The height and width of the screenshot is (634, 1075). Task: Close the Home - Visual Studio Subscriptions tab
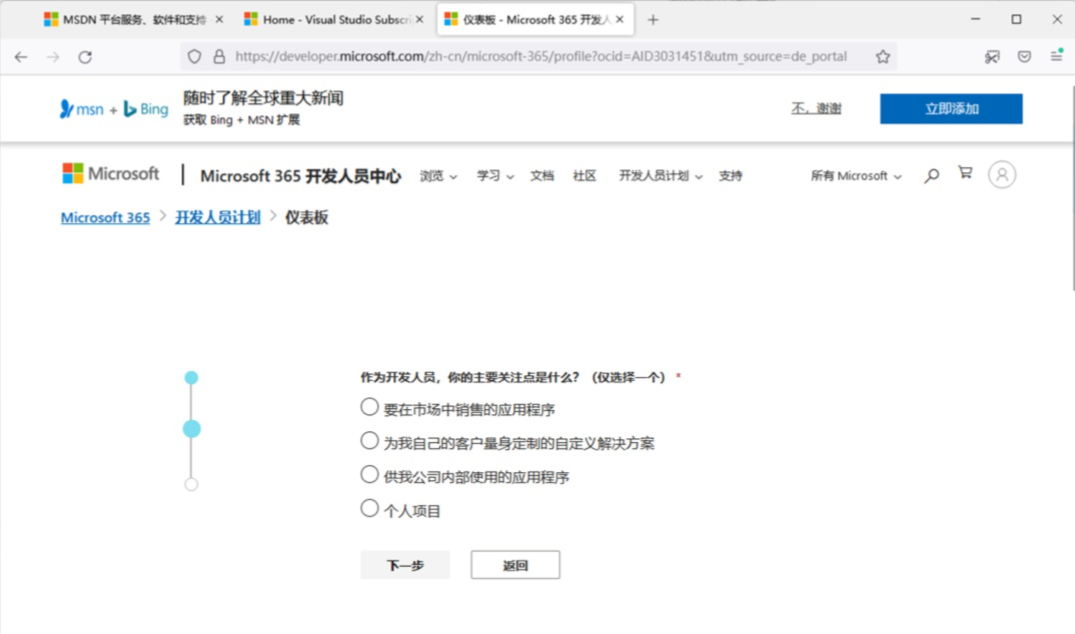[x=420, y=20]
